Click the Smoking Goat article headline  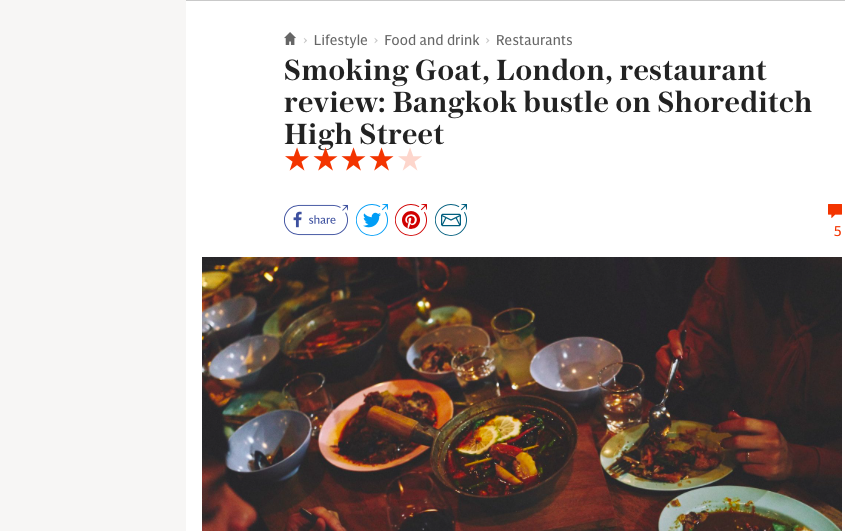coord(548,102)
